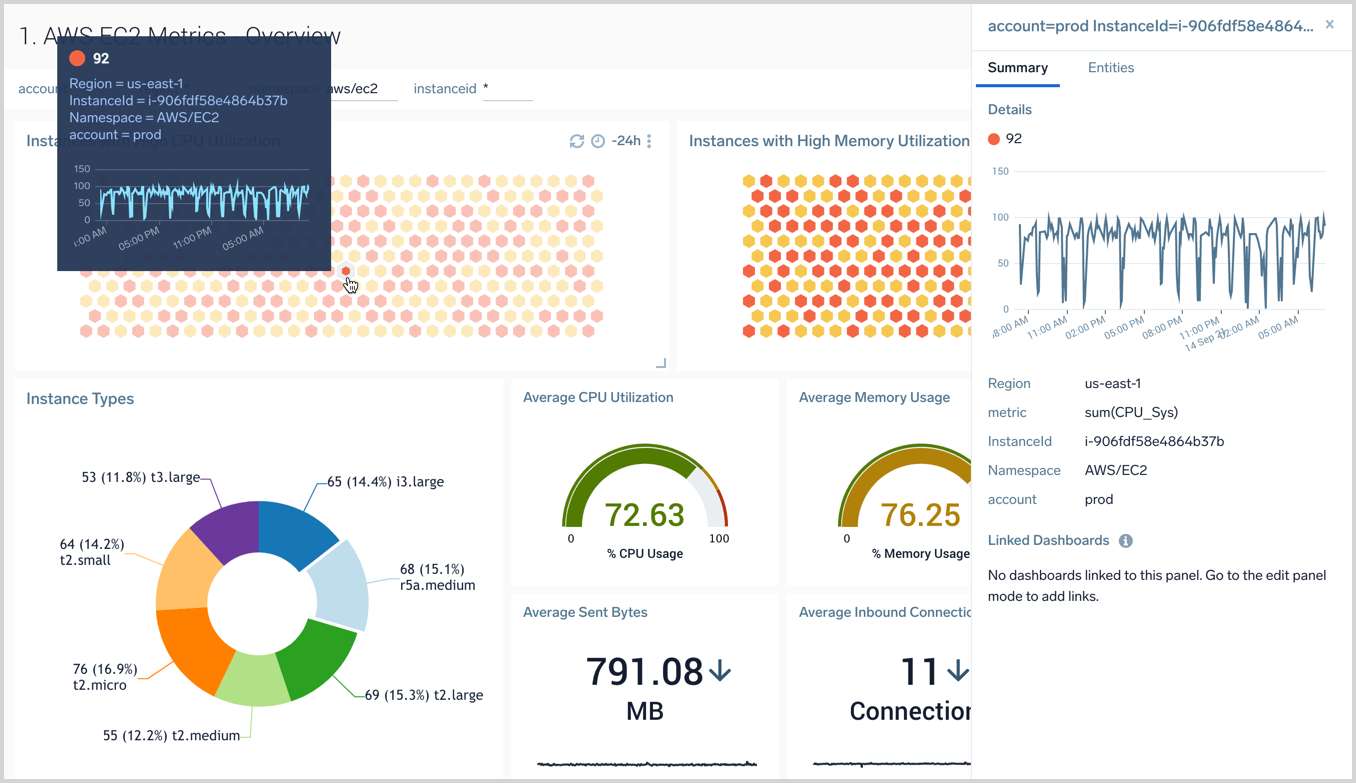
Task: Click the panel resize corner handle
Action: [x=660, y=363]
